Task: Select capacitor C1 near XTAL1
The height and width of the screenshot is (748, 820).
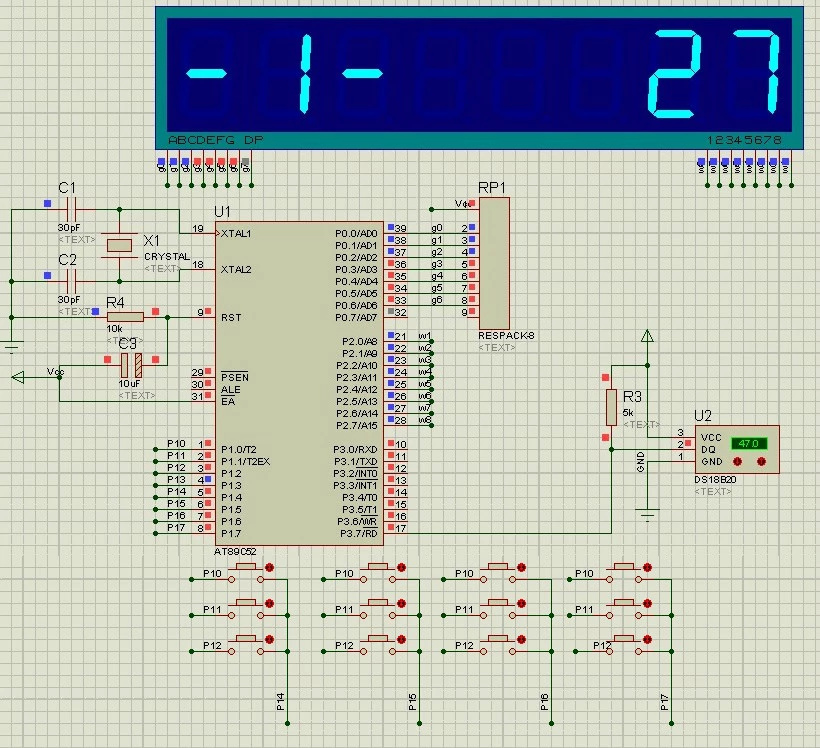Action: [69, 209]
